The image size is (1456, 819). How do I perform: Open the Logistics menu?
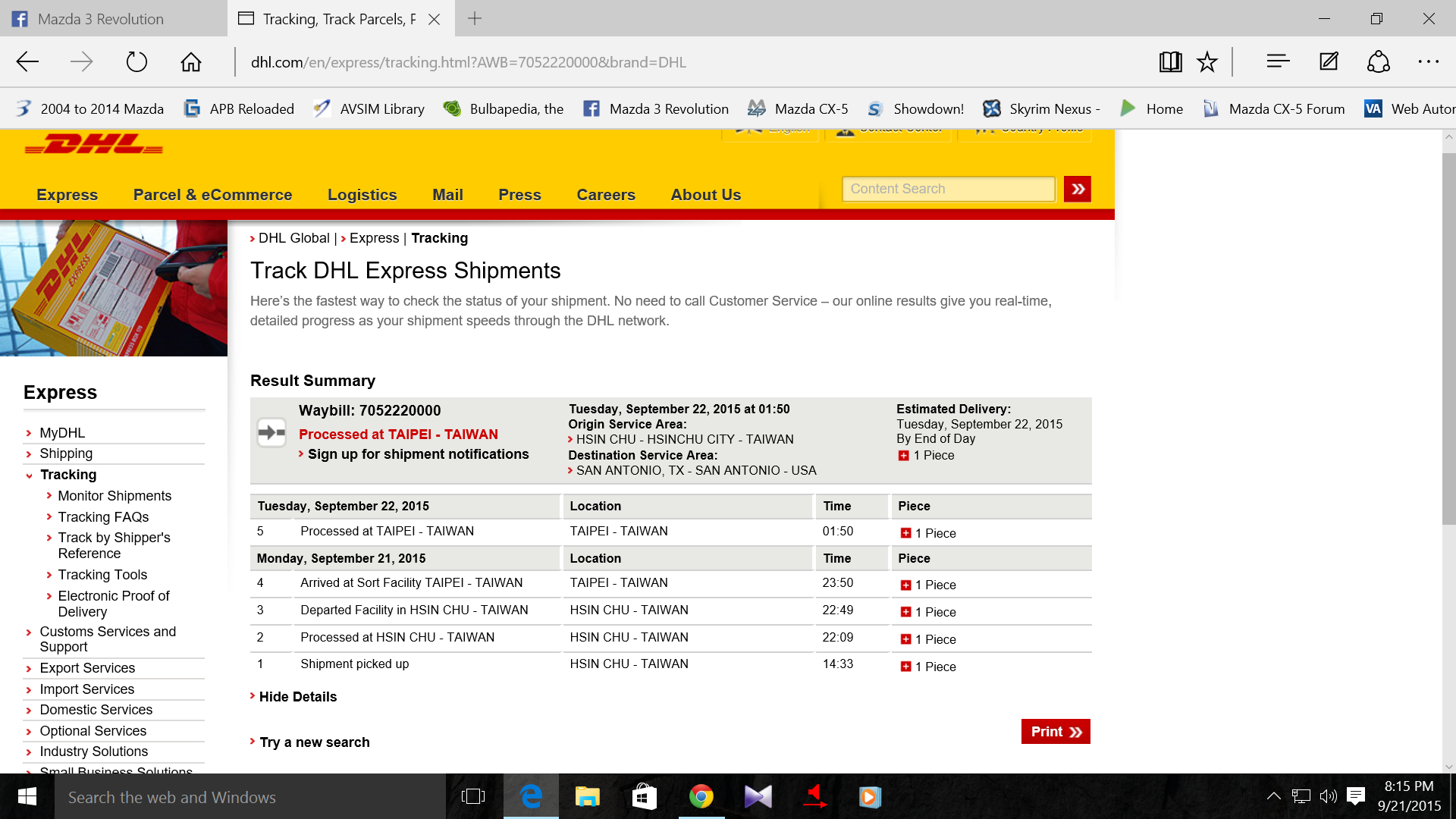[x=362, y=195]
